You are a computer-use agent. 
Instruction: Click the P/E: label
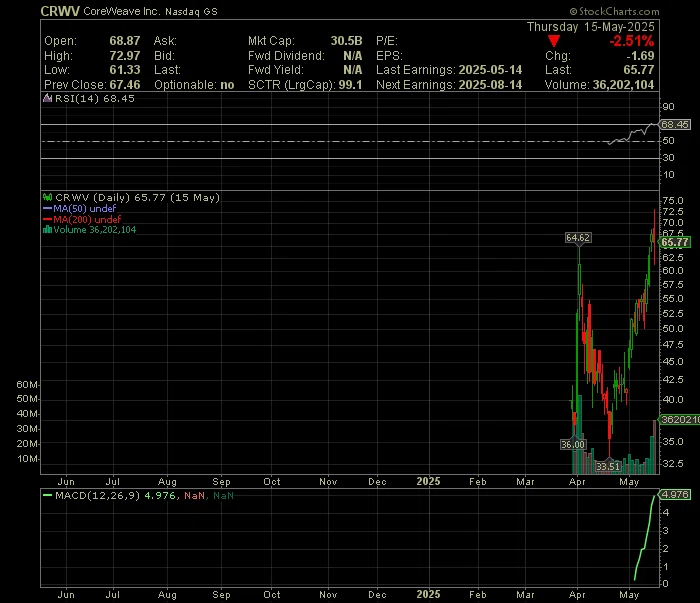coord(387,41)
